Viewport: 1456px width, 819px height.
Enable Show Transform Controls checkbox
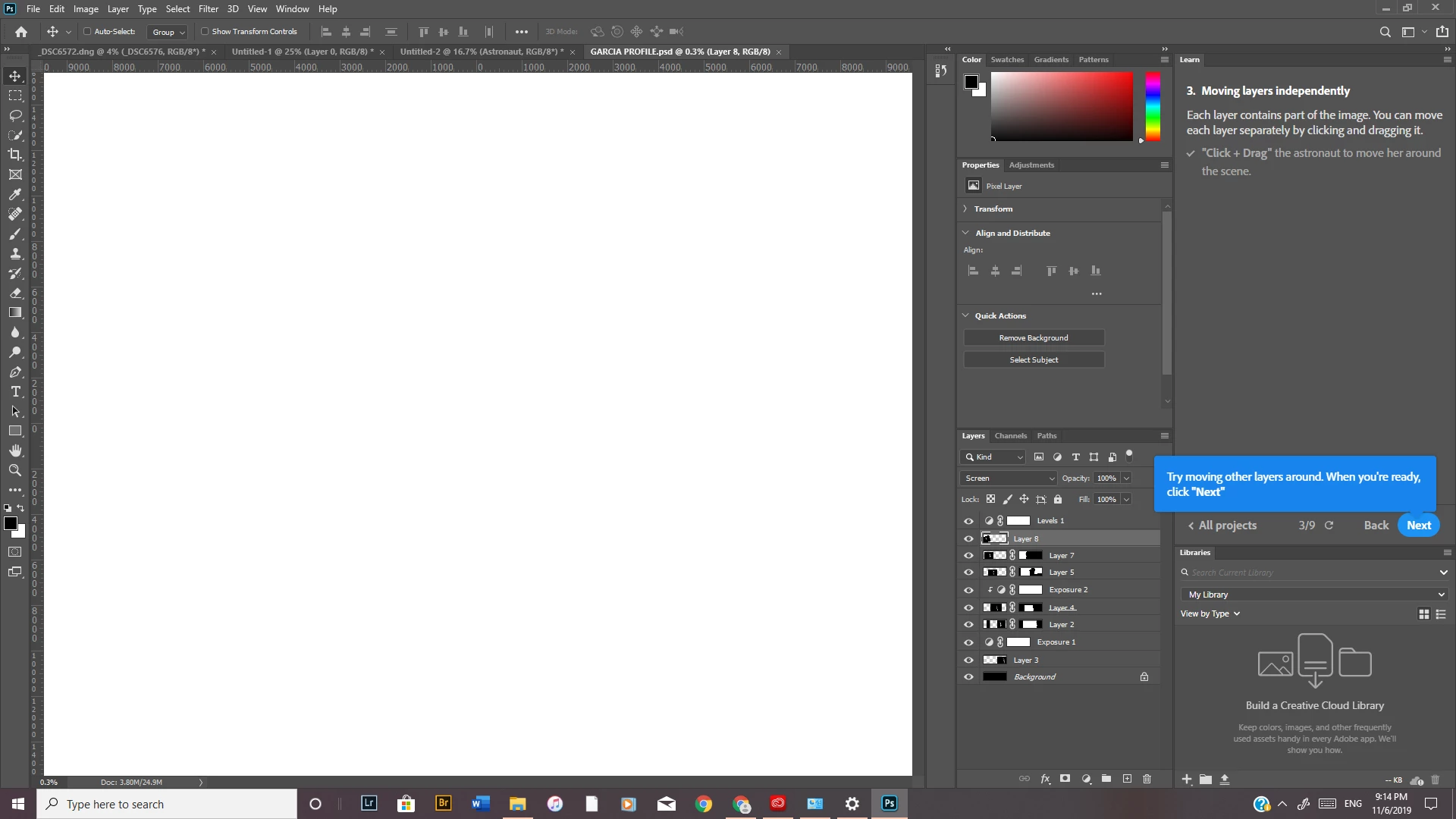point(205,32)
